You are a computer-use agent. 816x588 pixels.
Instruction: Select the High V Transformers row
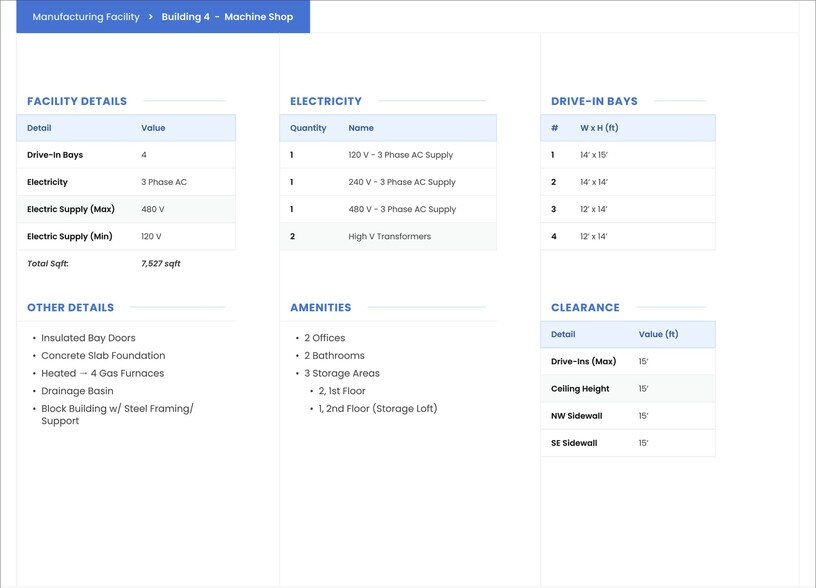tap(388, 237)
